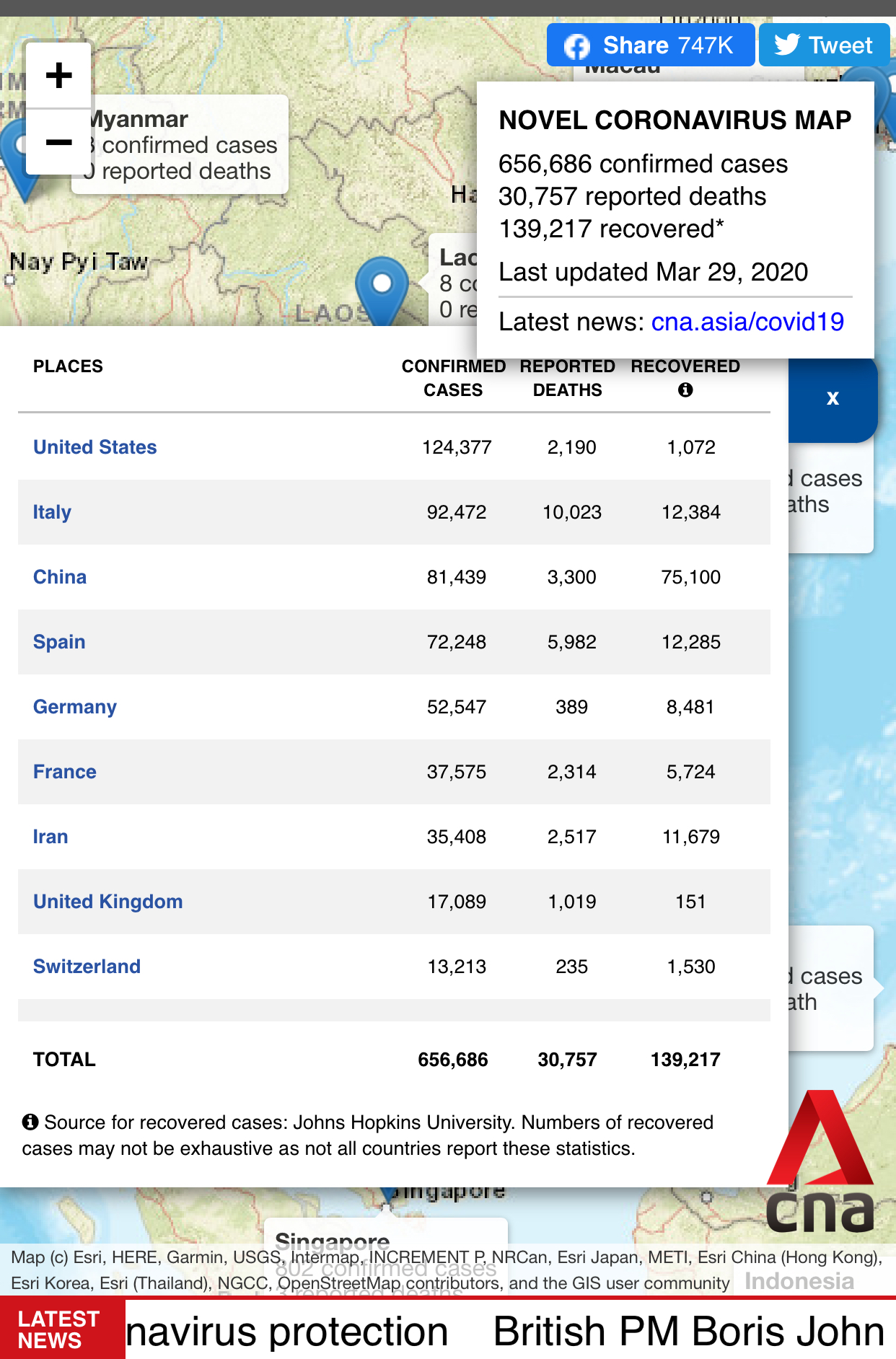Select Switzerland in the places list
The width and height of the screenshot is (896, 1359).
click(x=87, y=967)
